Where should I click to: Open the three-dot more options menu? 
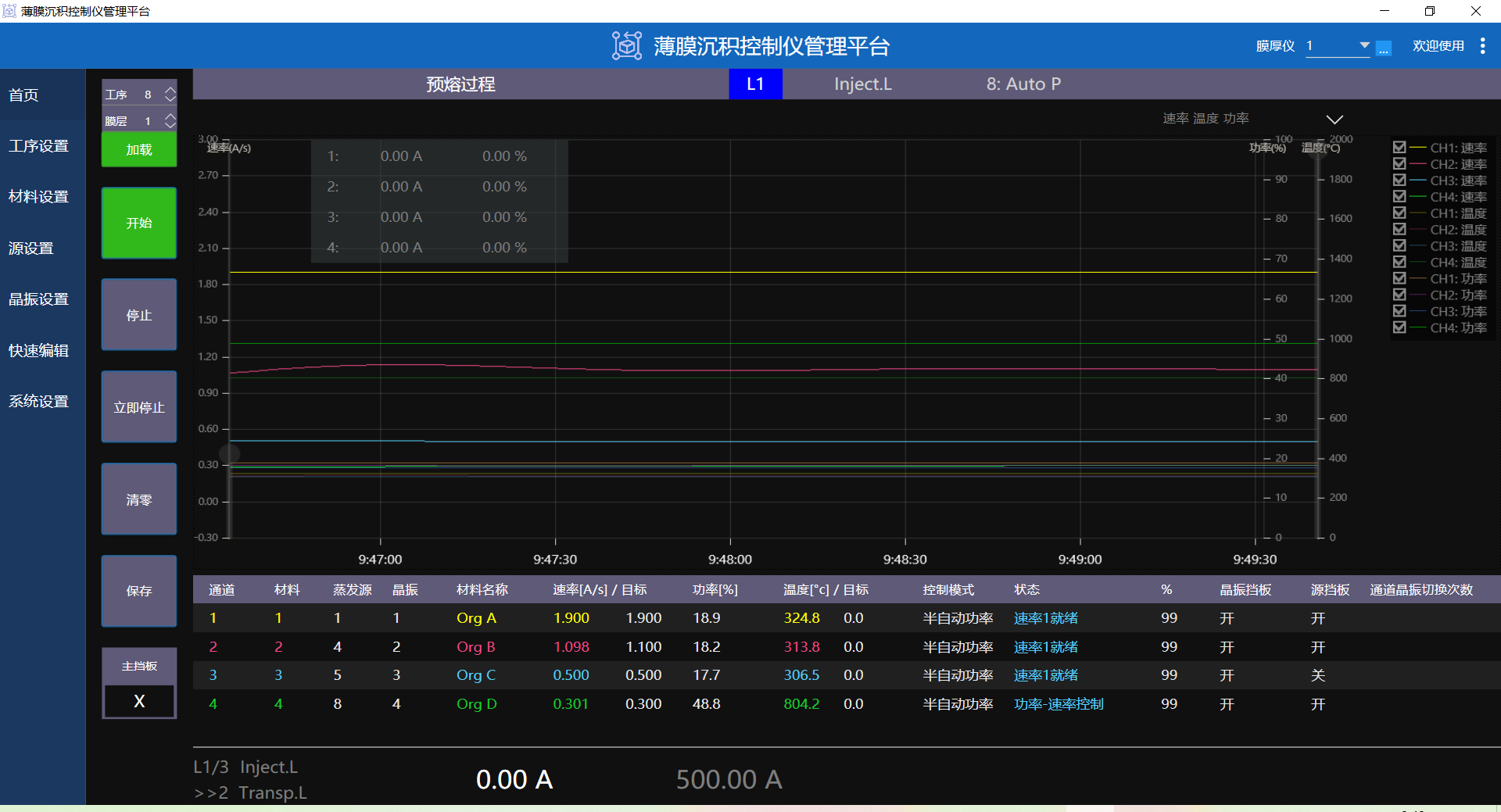click(1482, 46)
